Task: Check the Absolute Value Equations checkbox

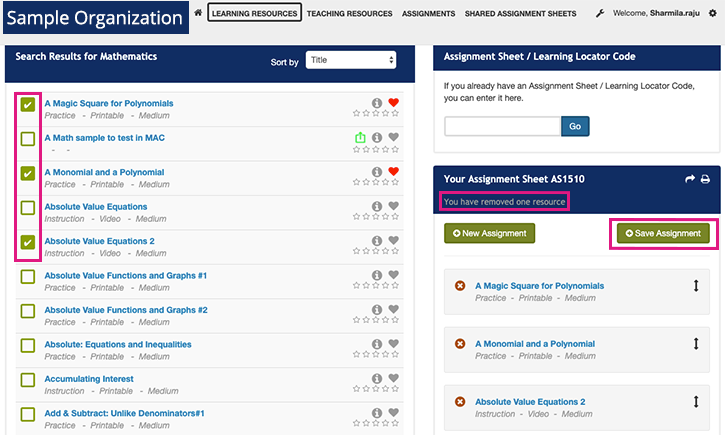Action: coord(28,208)
